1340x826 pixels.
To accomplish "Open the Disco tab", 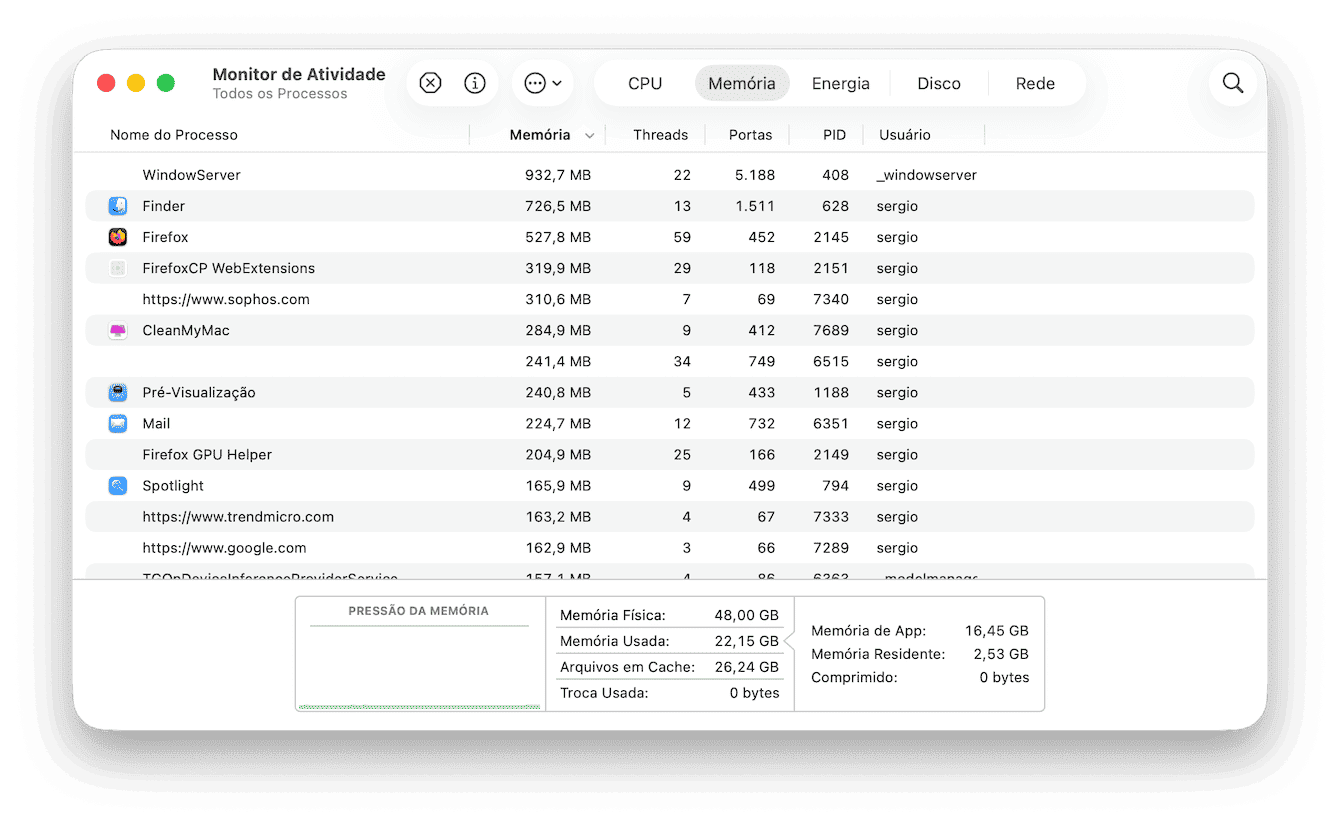I will pos(939,83).
